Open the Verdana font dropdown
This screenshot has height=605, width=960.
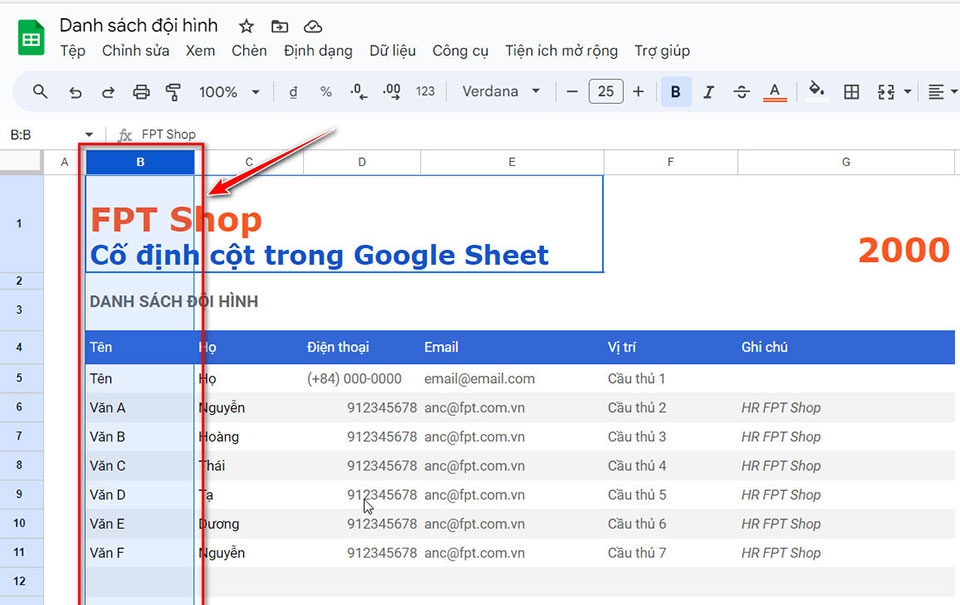(x=501, y=92)
